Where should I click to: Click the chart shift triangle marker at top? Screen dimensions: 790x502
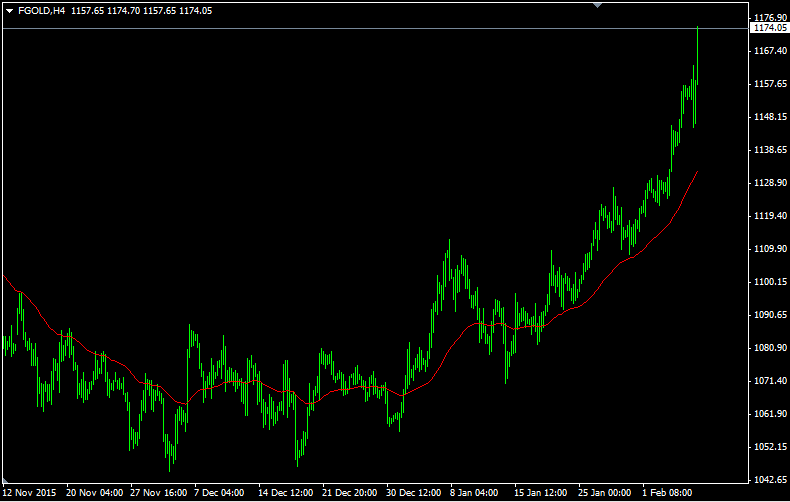(x=598, y=5)
